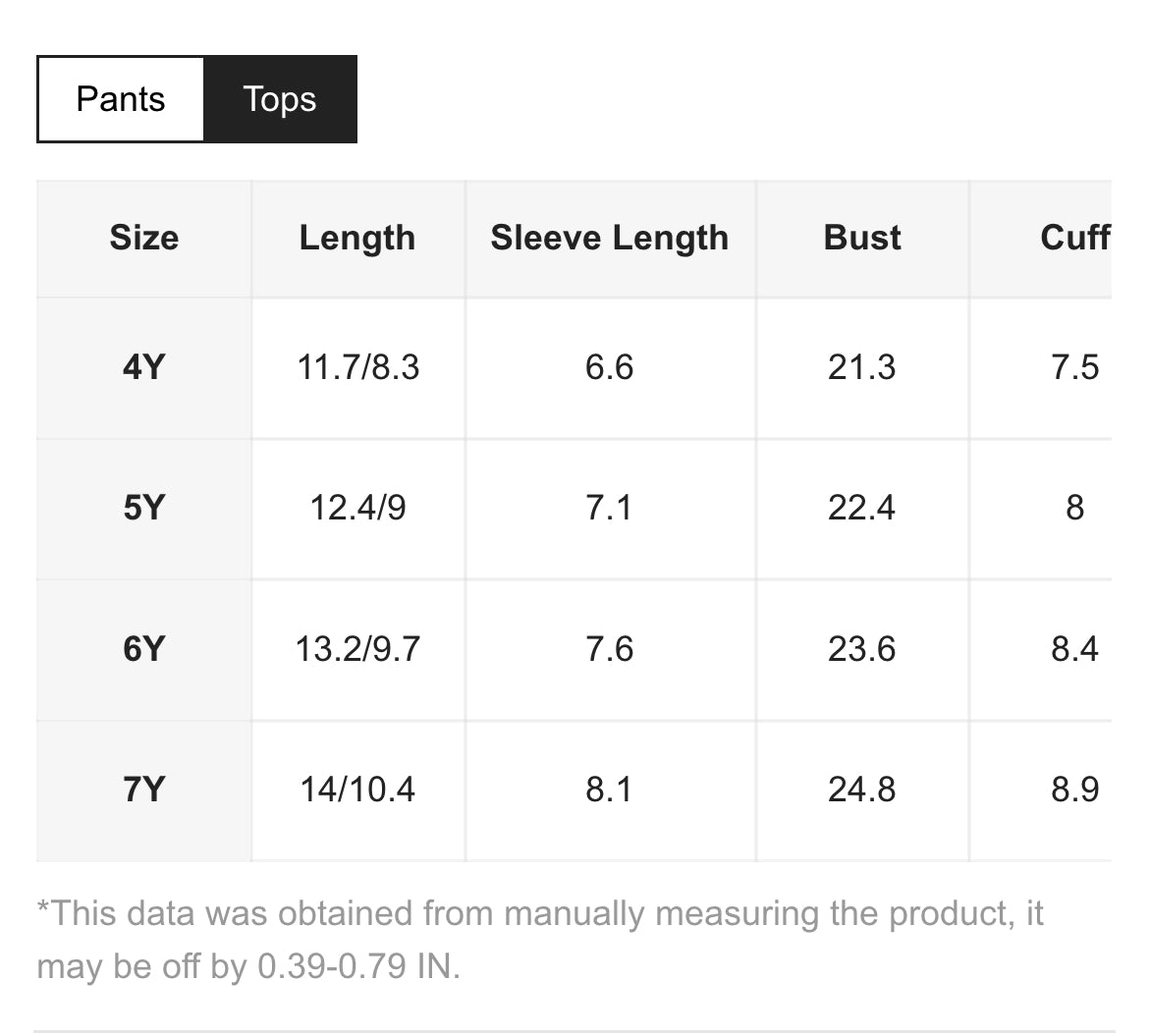Click the 21.3 bust value
Screen dimensions: 1149x1036
point(862,367)
